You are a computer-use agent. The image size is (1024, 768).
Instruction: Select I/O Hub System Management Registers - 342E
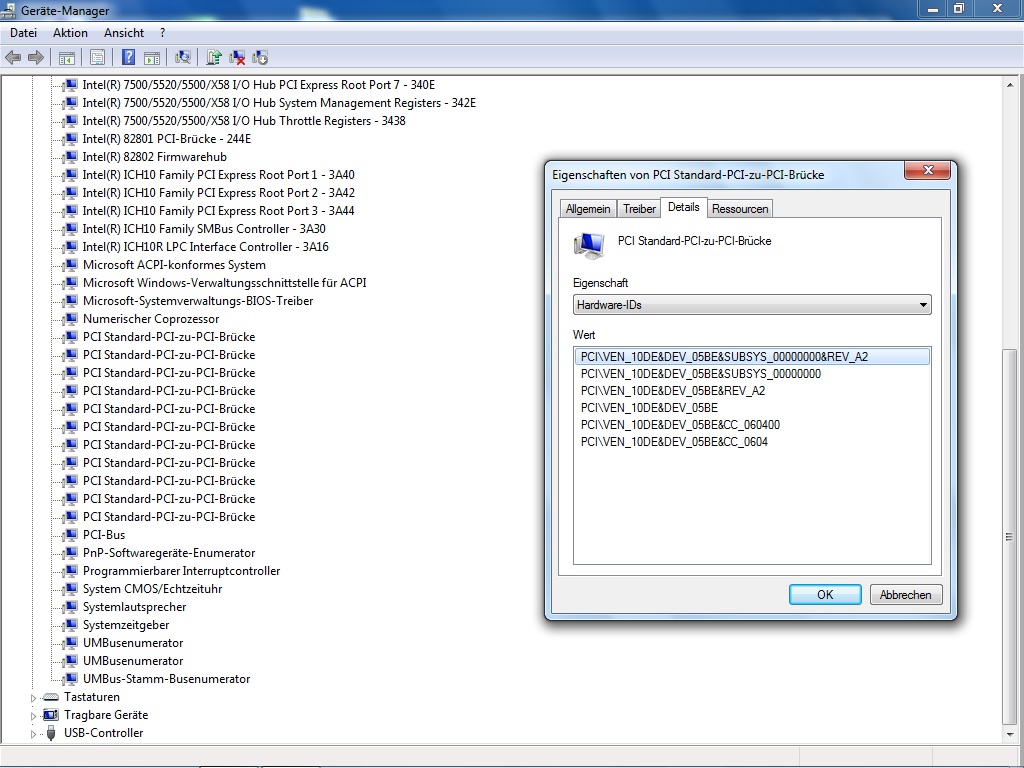point(279,103)
